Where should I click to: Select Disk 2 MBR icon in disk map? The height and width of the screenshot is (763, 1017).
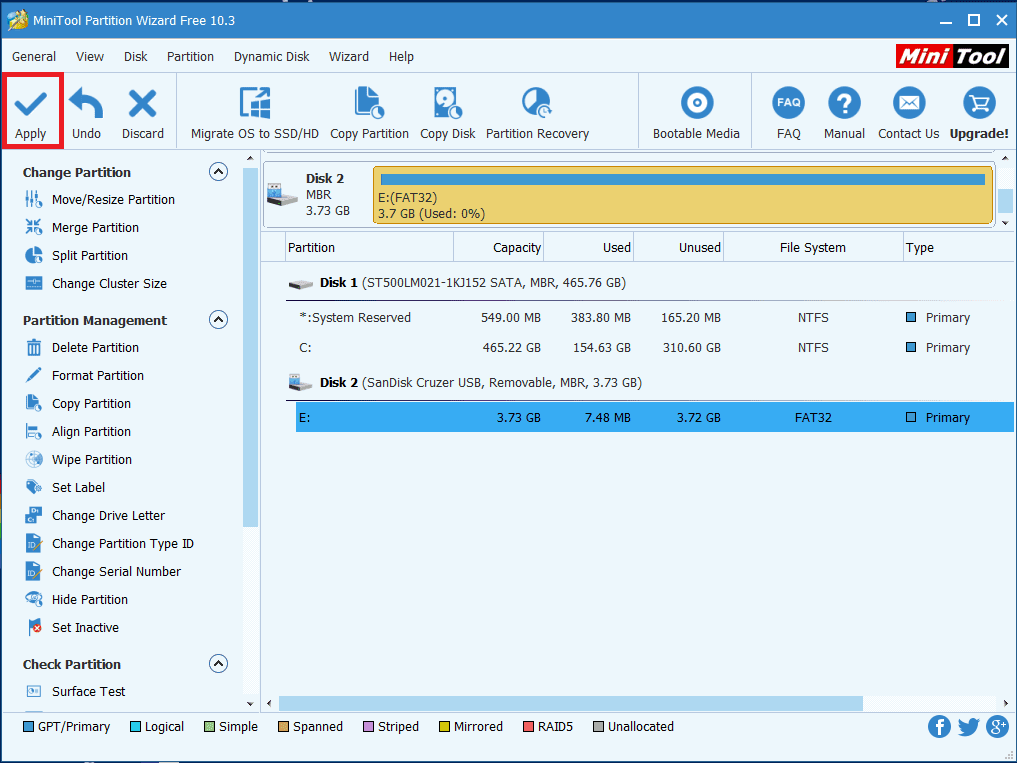(282, 195)
